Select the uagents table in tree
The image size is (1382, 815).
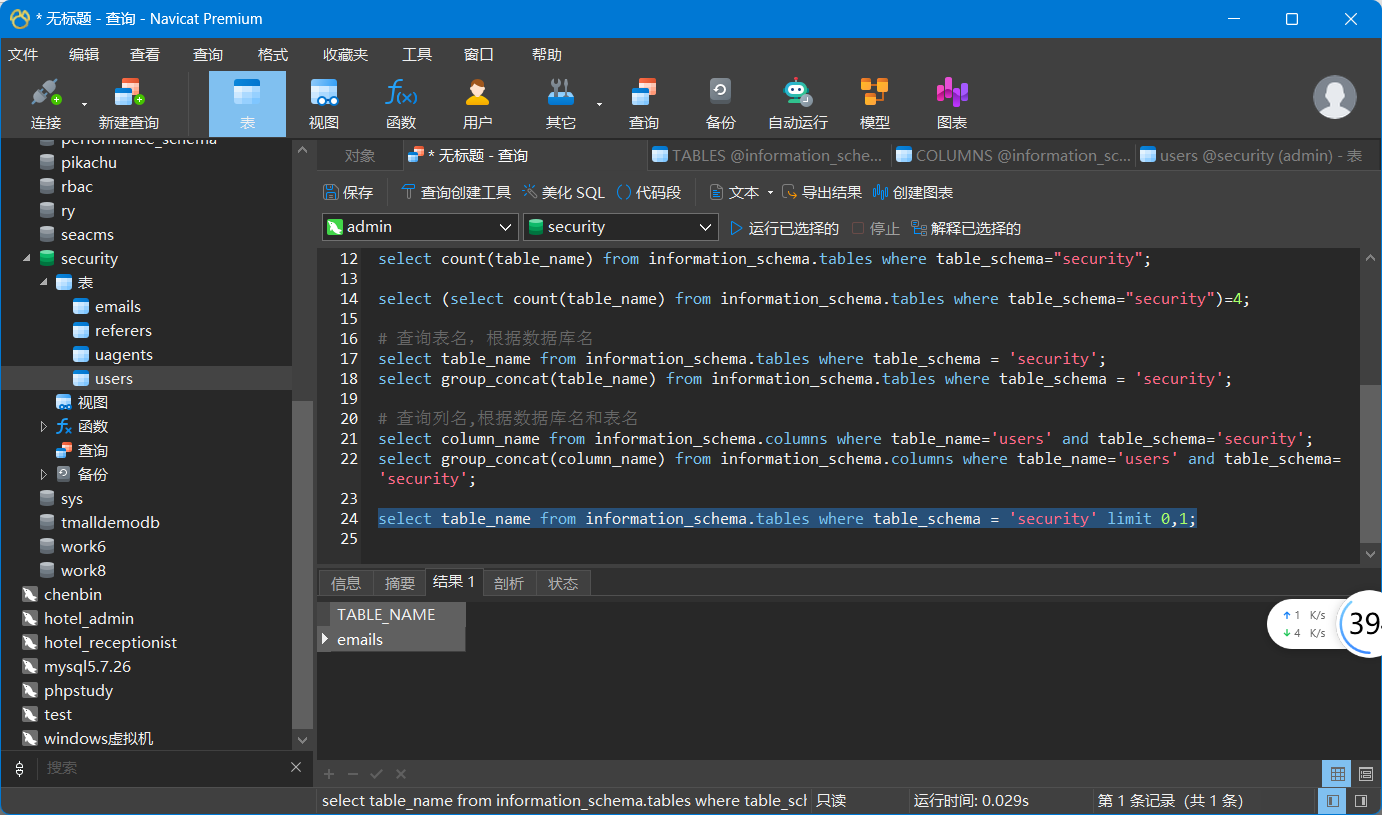(x=124, y=354)
